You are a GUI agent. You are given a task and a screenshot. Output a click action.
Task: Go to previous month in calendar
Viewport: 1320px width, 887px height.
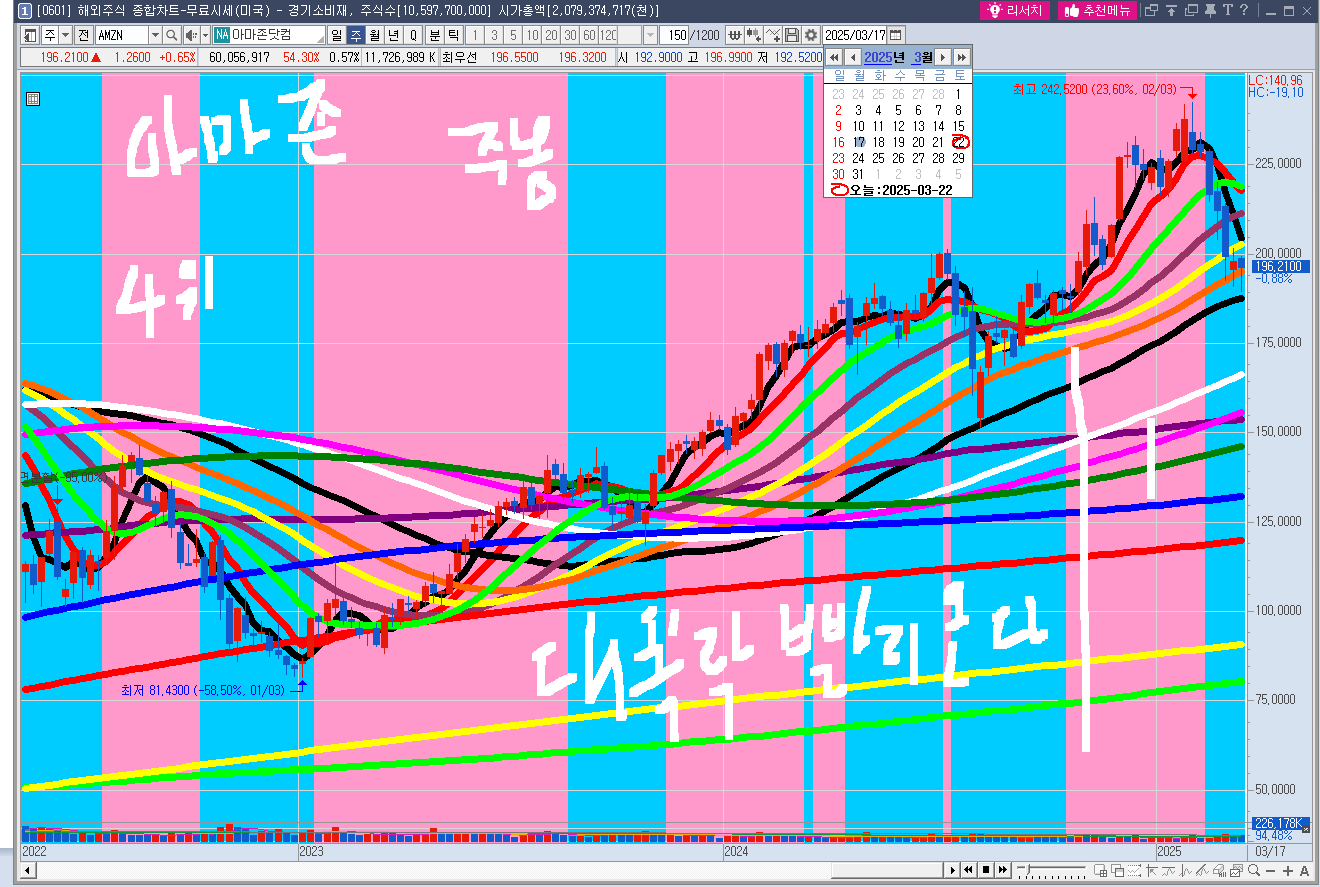tap(853, 57)
